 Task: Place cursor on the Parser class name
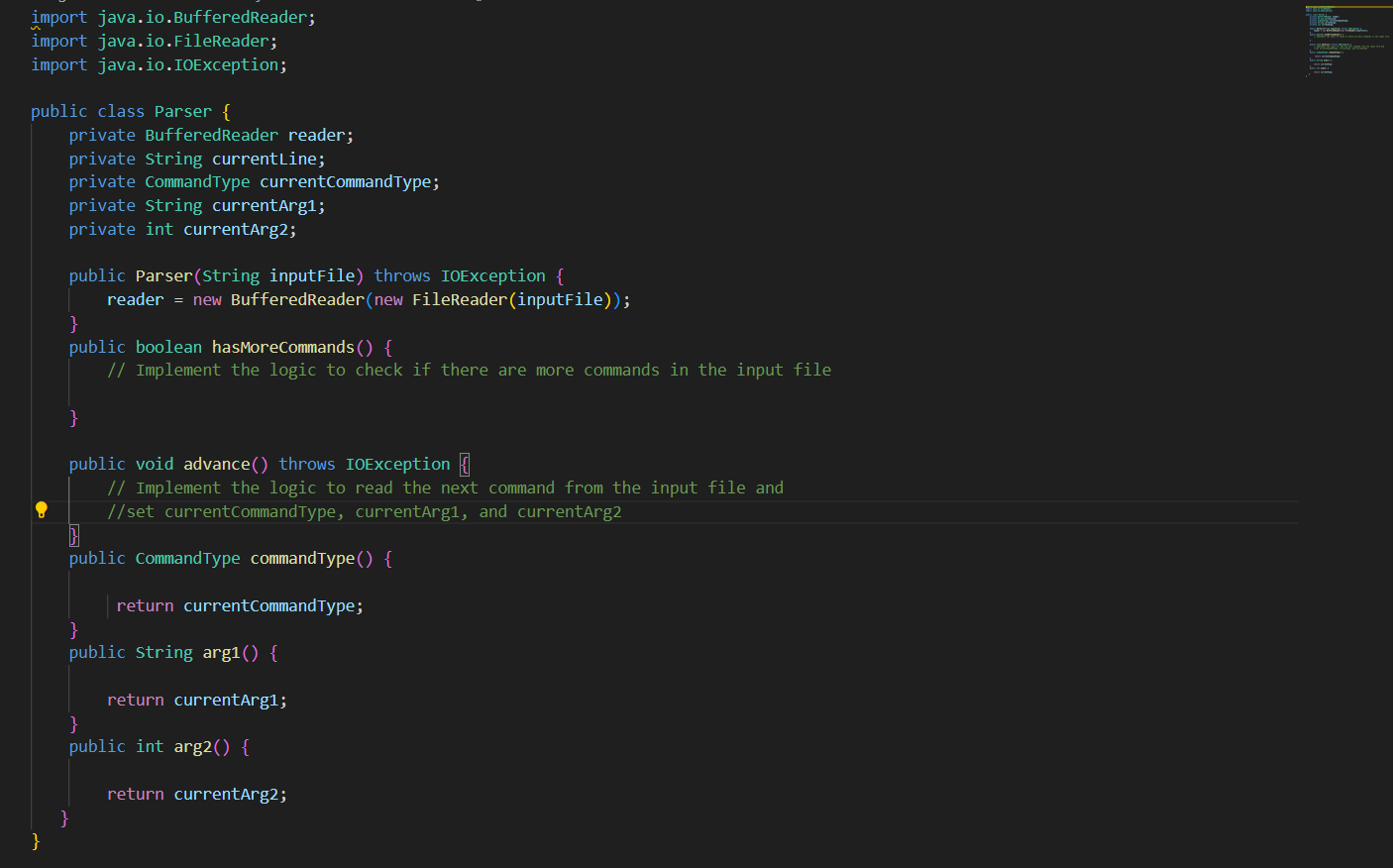coord(182,111)
